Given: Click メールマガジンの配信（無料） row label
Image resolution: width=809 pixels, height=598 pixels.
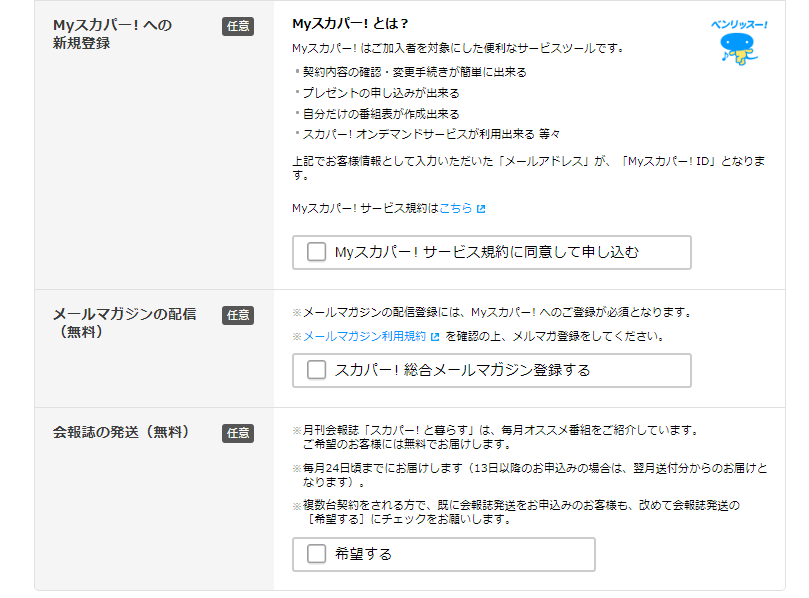Looking at the screenshot, I should pos(124,322).
